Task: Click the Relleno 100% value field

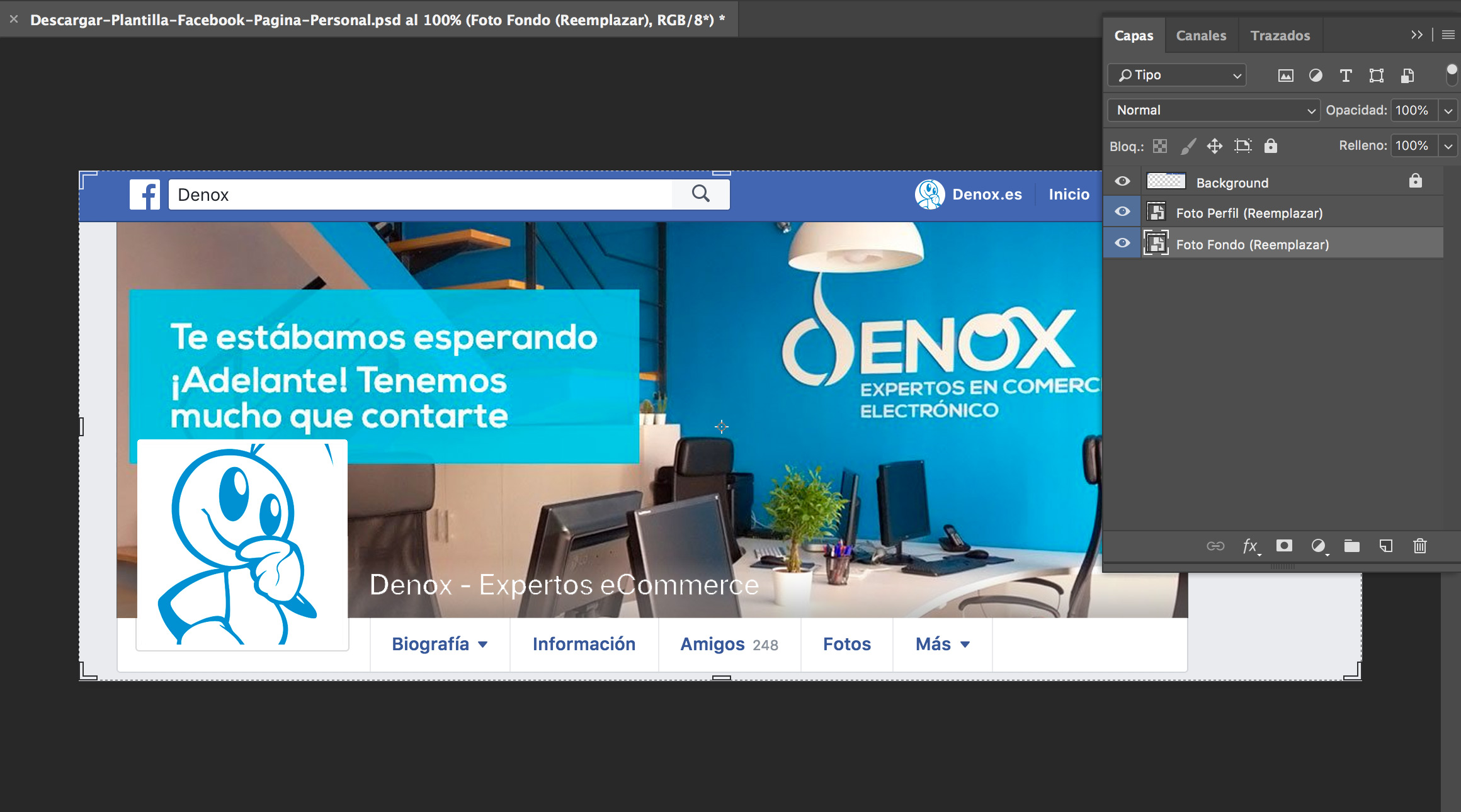Action: click(1414, 145)
